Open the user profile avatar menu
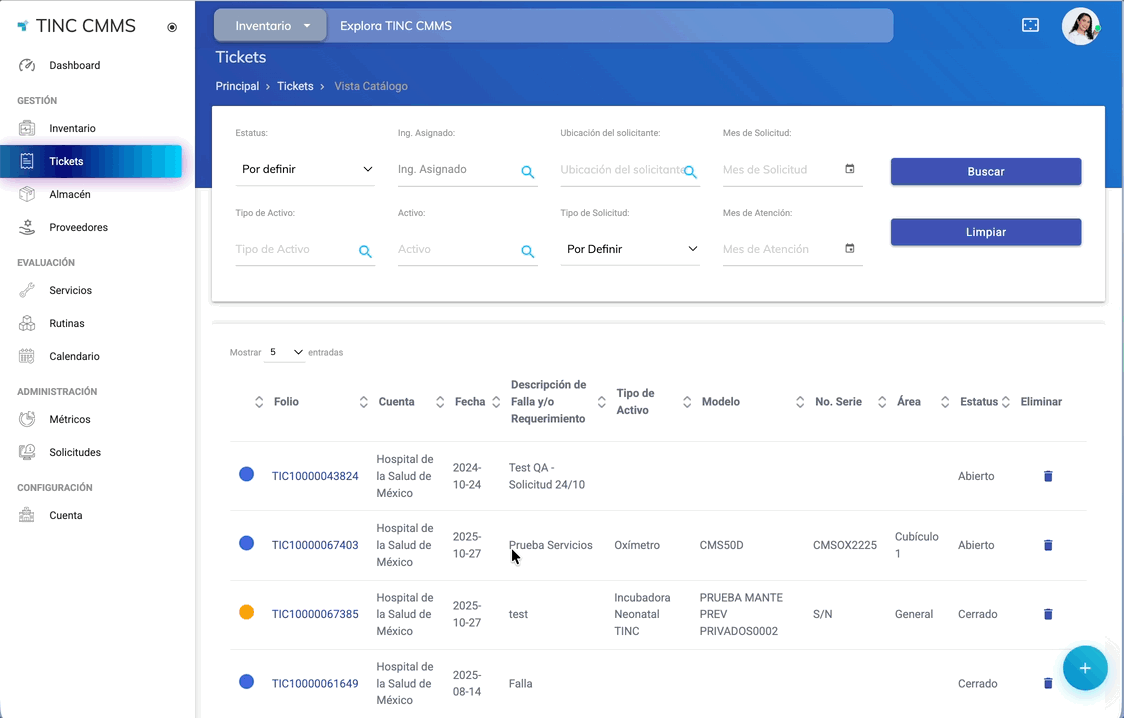Viewport: 1124px width, 718px height. coord(1080,26)
